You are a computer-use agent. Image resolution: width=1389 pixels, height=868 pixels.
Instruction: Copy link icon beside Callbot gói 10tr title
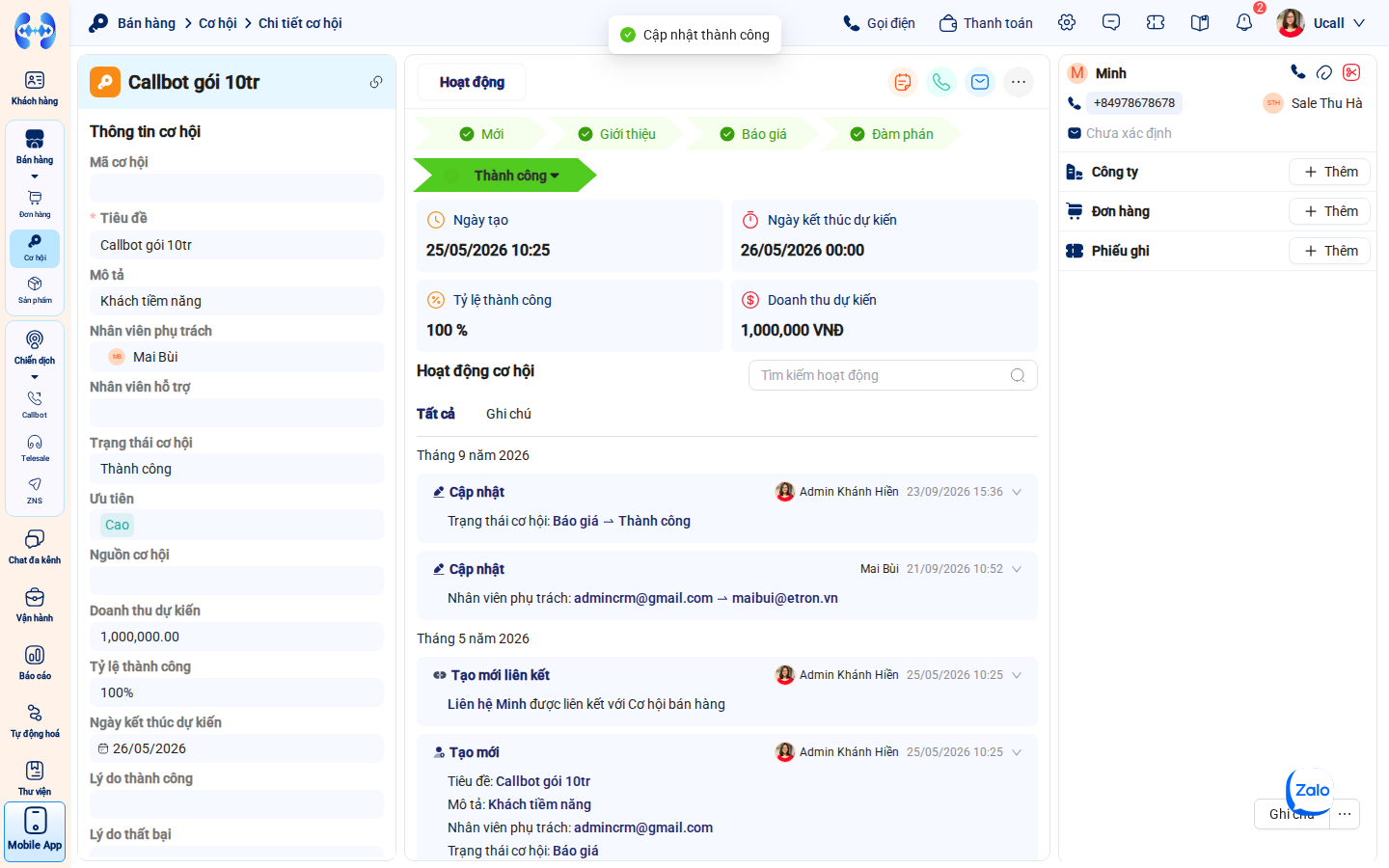click(x=376, y=82)
